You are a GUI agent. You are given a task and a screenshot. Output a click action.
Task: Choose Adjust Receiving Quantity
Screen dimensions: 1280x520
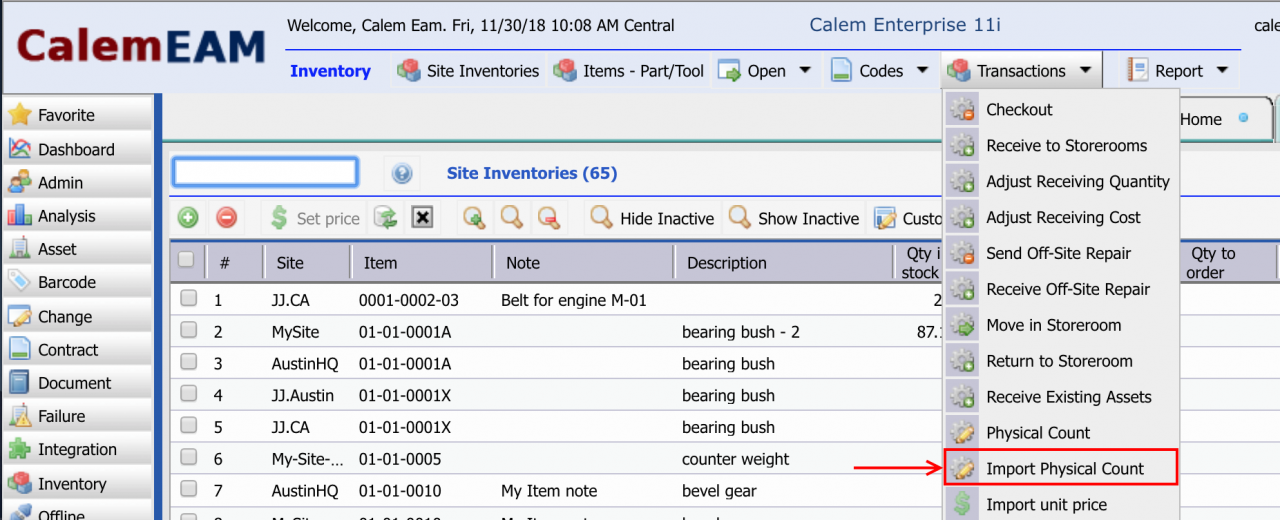tap(1061, 182)
